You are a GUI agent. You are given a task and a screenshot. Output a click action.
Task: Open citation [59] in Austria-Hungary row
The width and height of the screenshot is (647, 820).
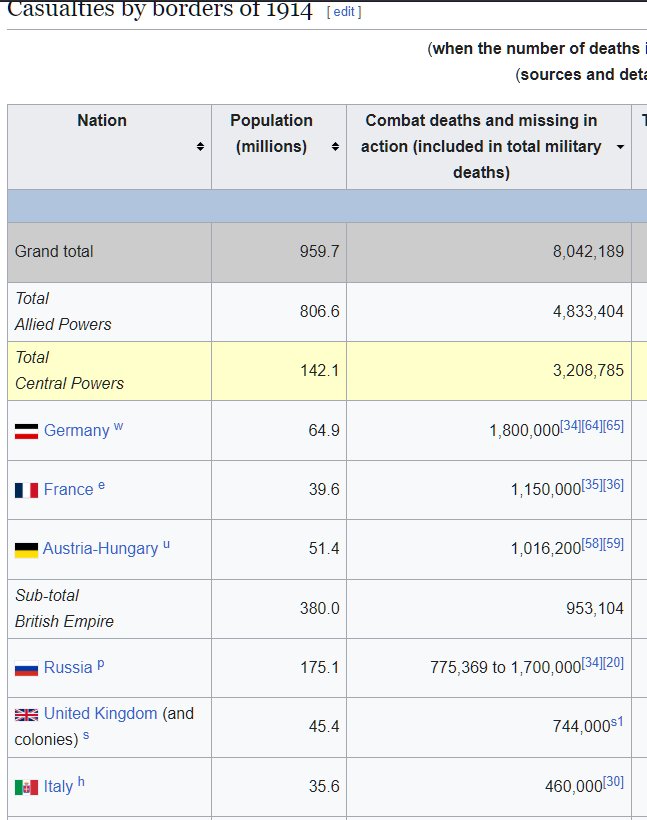point(614,544)
